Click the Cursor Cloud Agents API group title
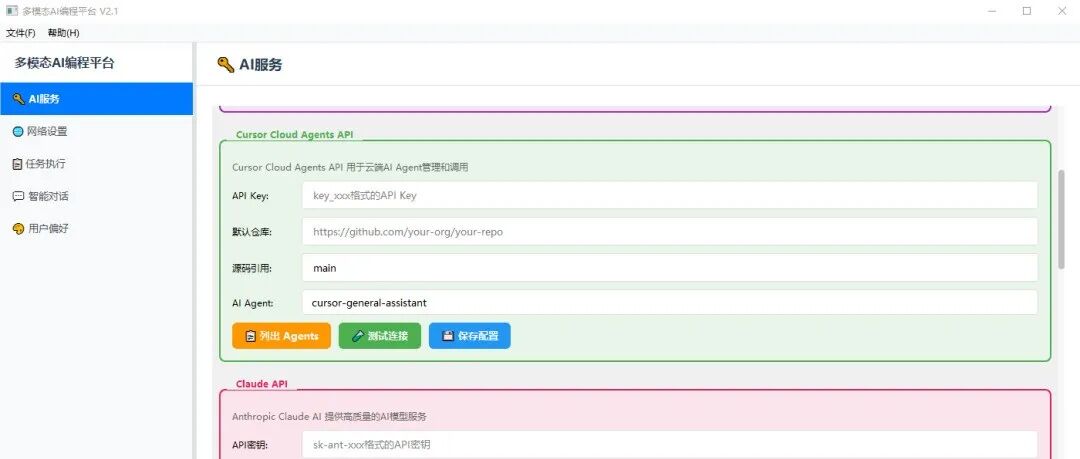1080x459 pixels. pos(294,134)
